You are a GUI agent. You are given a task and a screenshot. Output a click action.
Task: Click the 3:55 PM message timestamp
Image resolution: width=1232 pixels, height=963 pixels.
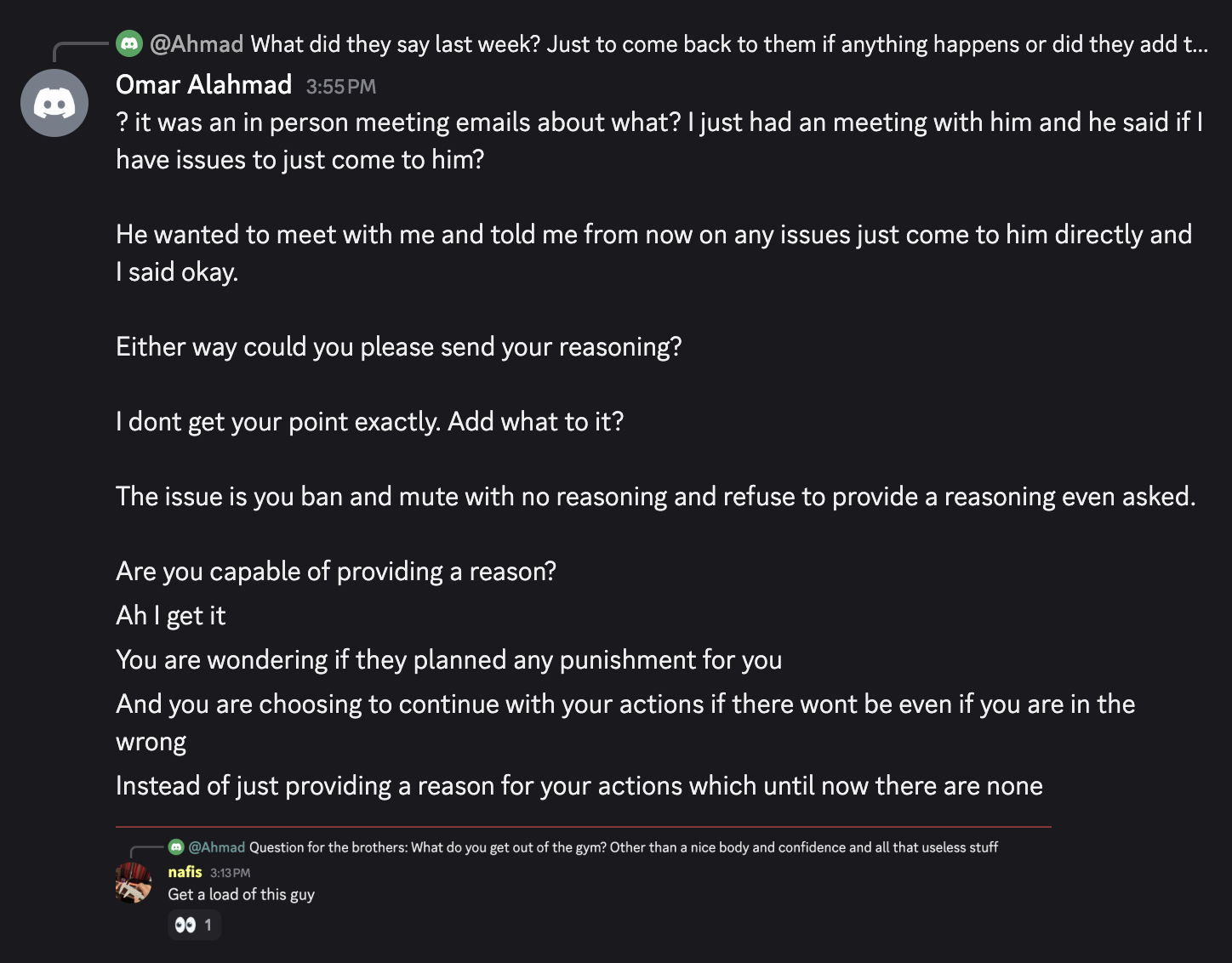(340, 86)
